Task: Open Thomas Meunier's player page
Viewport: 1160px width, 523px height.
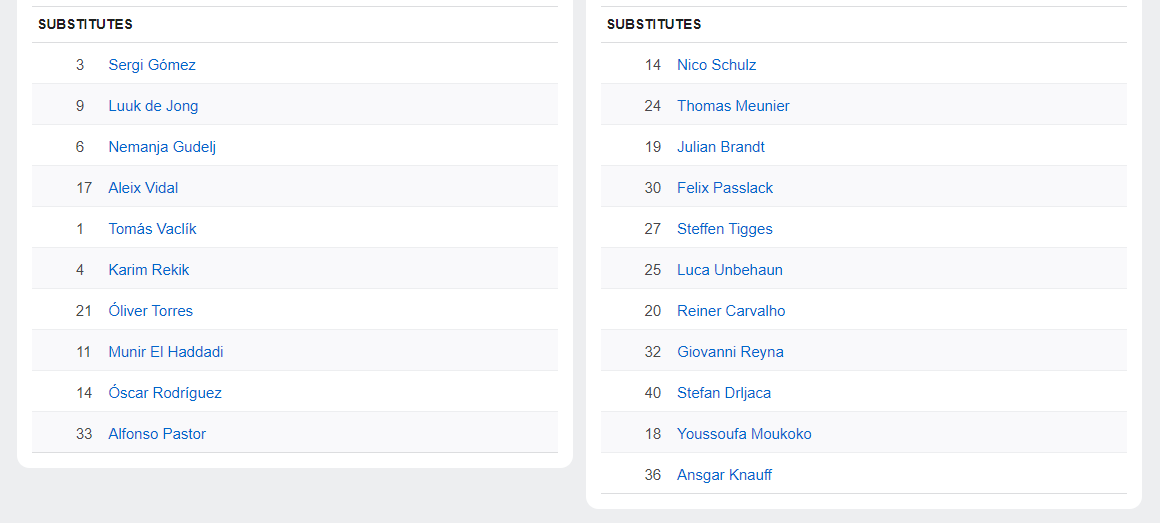Action: tap(733, 106)
